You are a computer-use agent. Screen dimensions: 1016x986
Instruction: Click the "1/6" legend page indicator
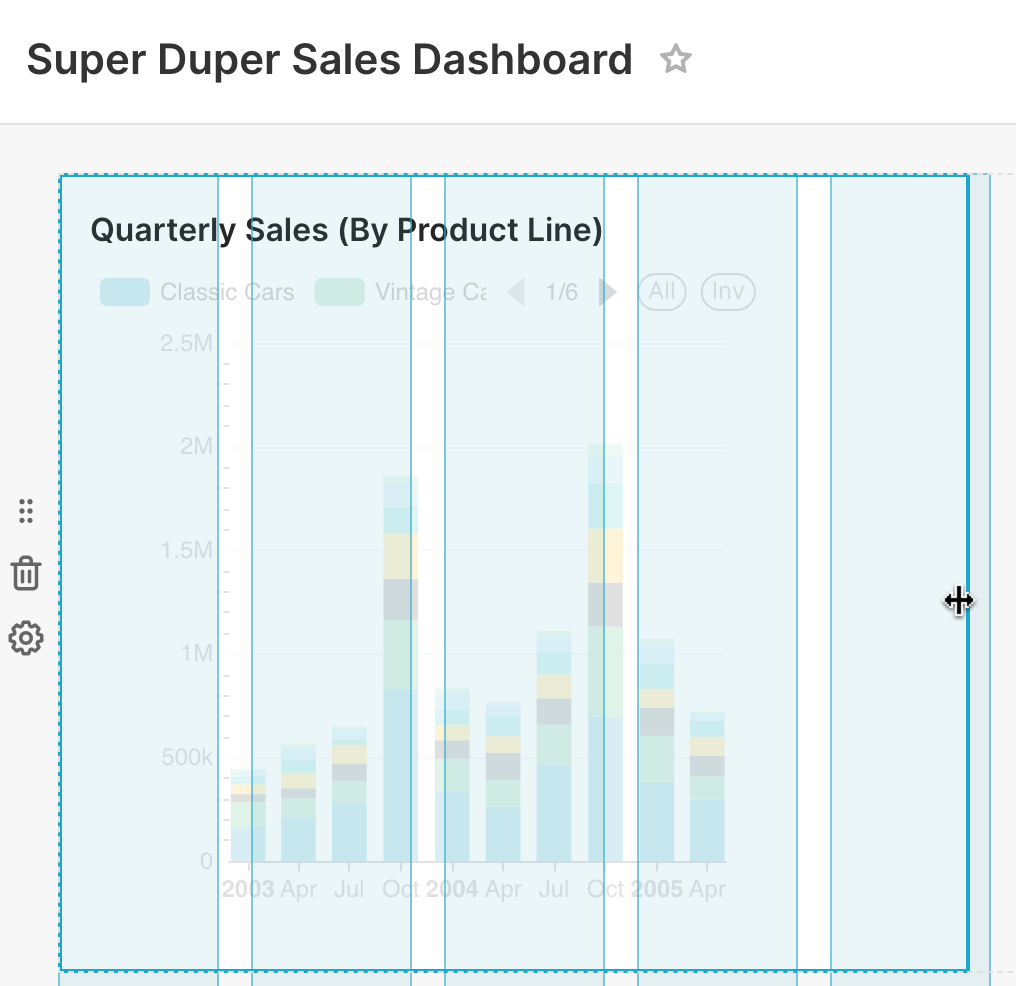(562, 292)
